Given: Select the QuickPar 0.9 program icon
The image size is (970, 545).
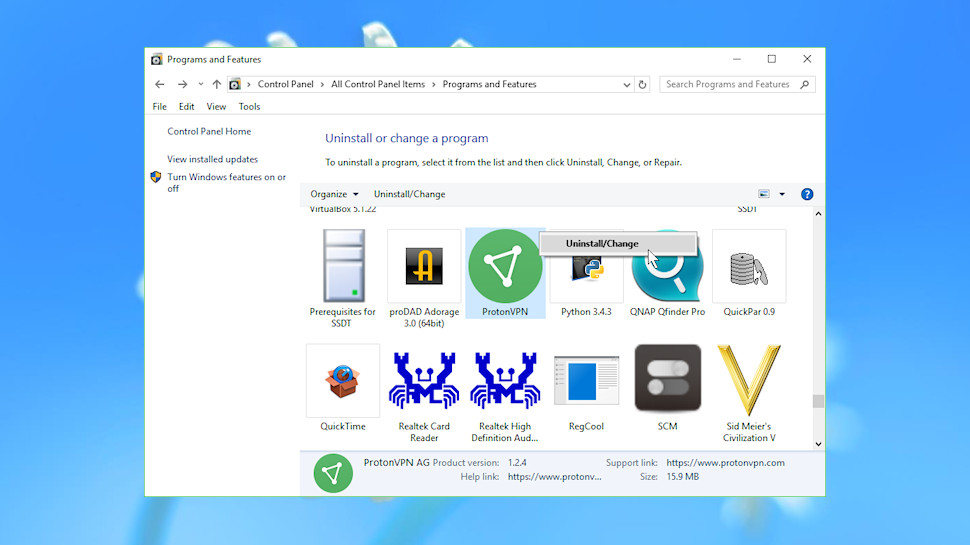Looking at the screenshot, I should tap(749, 266).
